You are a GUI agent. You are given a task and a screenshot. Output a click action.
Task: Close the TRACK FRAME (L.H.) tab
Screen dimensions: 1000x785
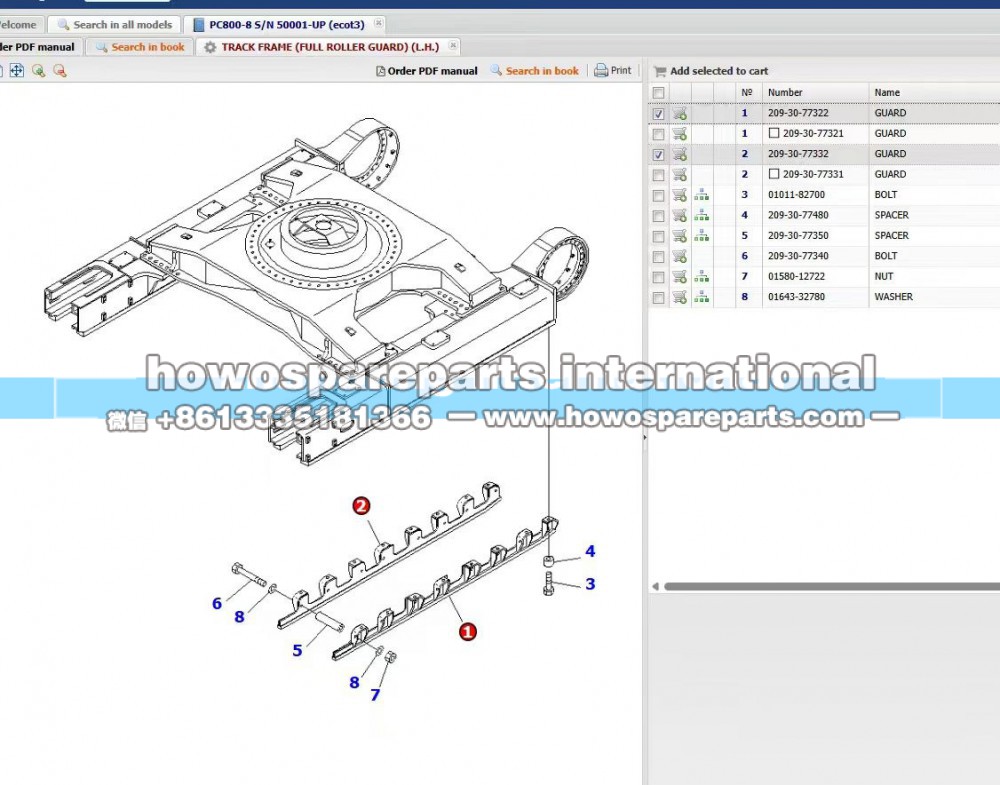click(453, 45)
